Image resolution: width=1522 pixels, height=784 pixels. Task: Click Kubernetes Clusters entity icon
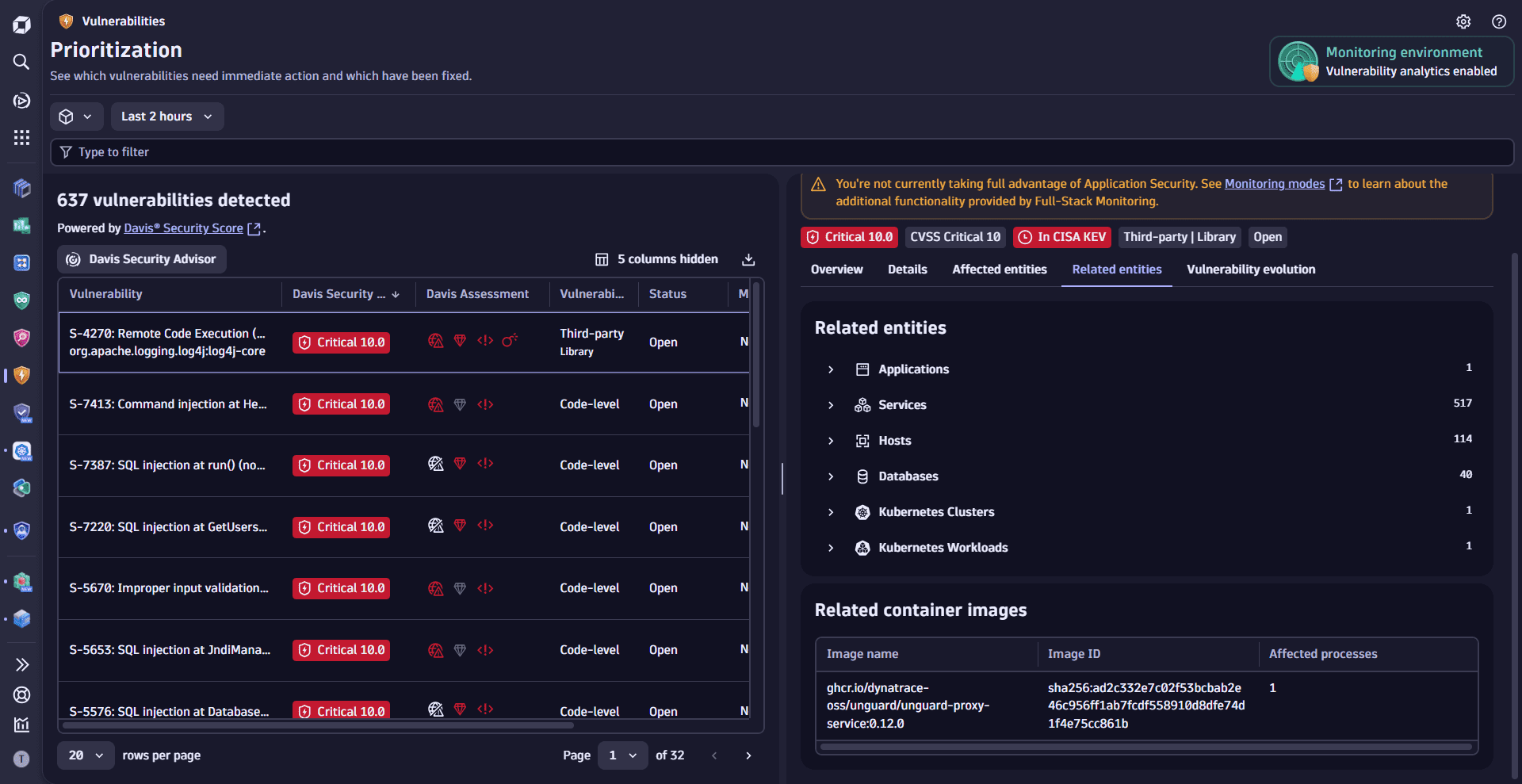862,512
